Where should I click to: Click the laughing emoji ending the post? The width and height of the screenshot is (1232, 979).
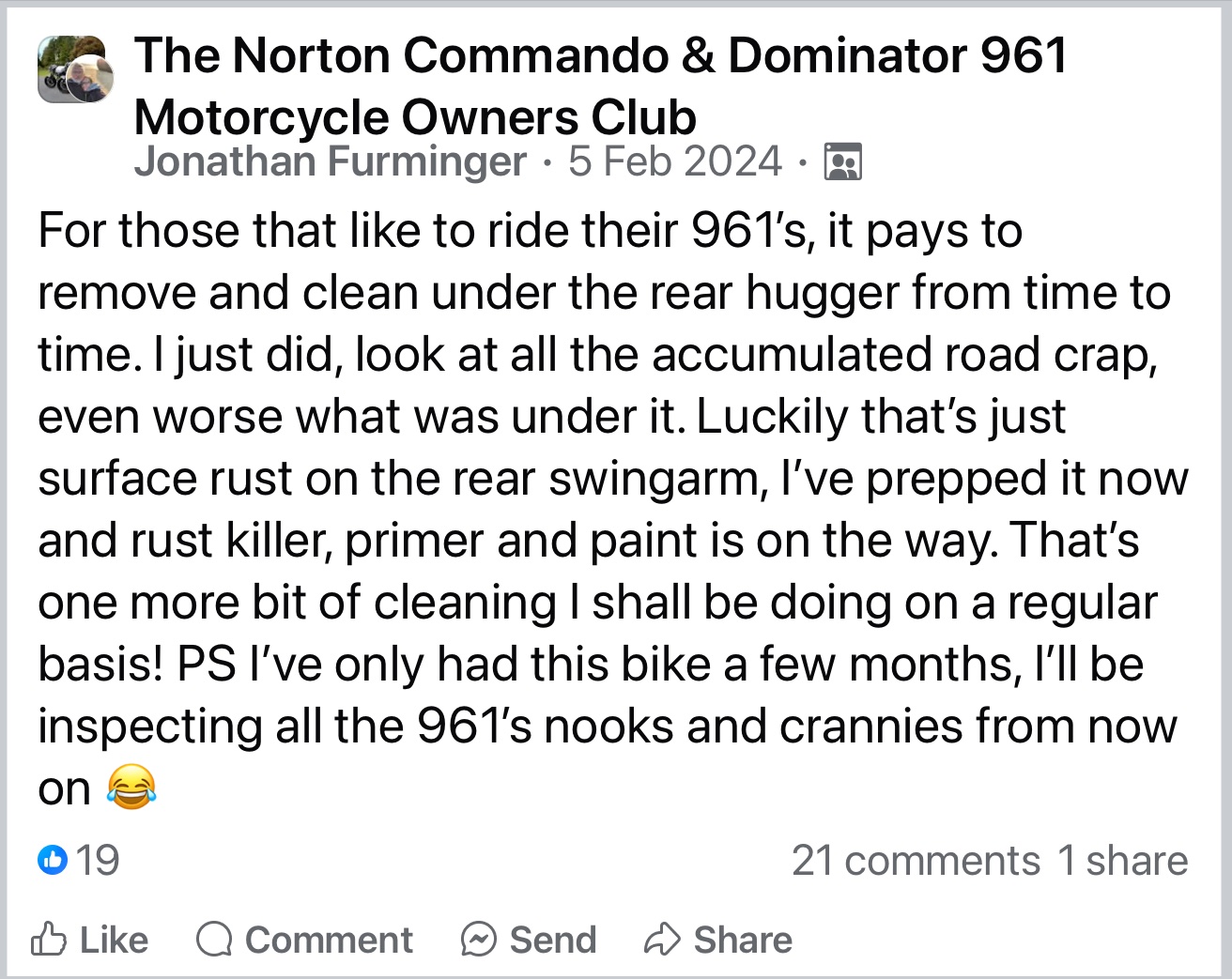pyautogui.click(x=131, y=788)
